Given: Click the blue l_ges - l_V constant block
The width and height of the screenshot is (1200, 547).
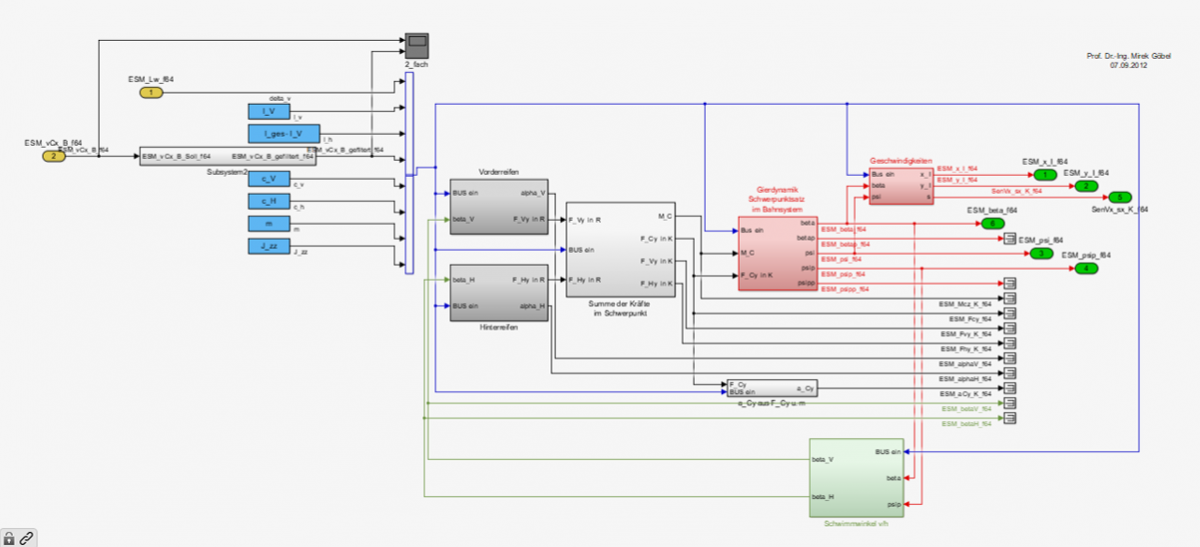Looking at the screenshot, I should point(283,133).
